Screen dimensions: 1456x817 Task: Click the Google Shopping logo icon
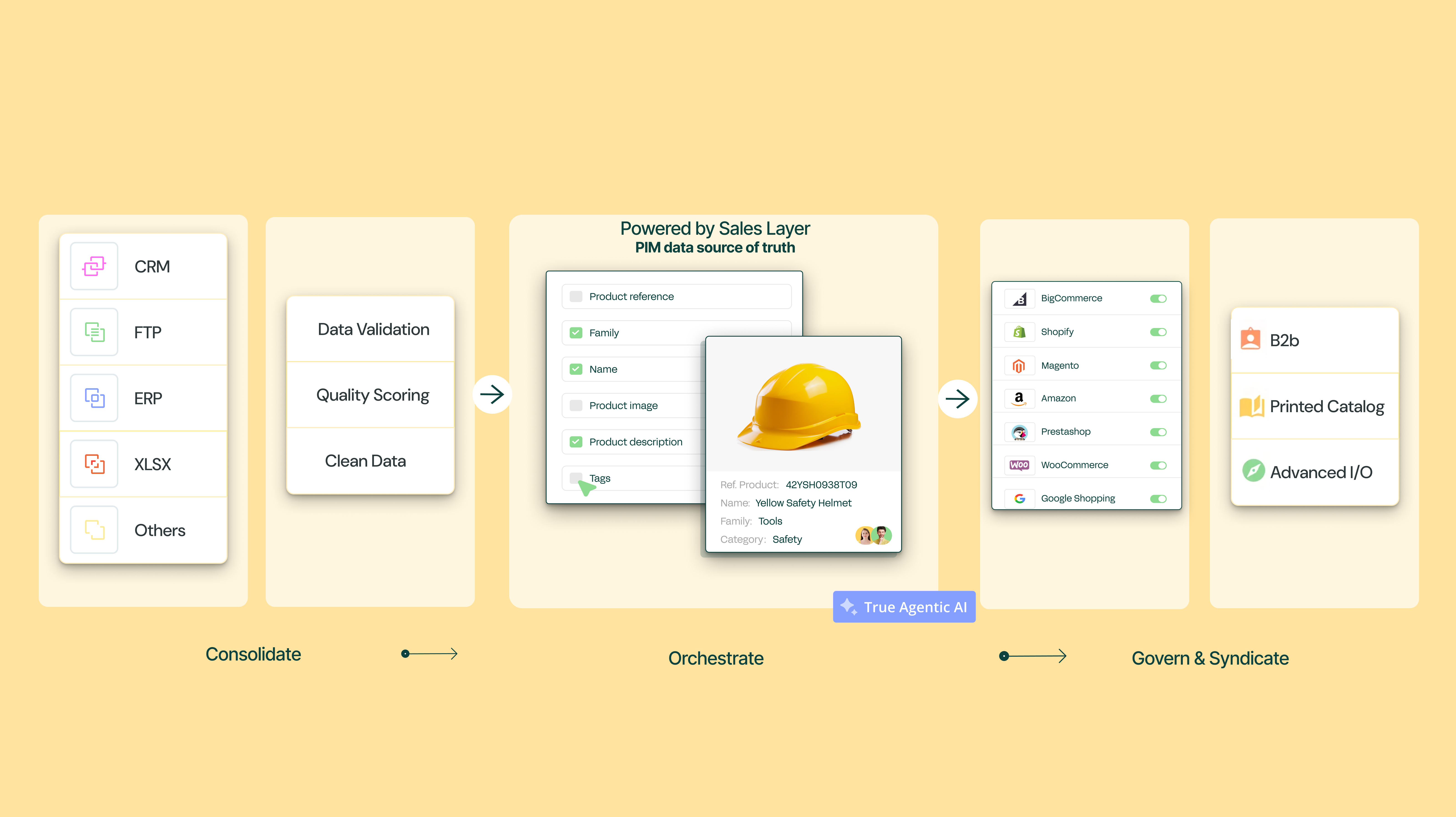[x=1019, y=498]
